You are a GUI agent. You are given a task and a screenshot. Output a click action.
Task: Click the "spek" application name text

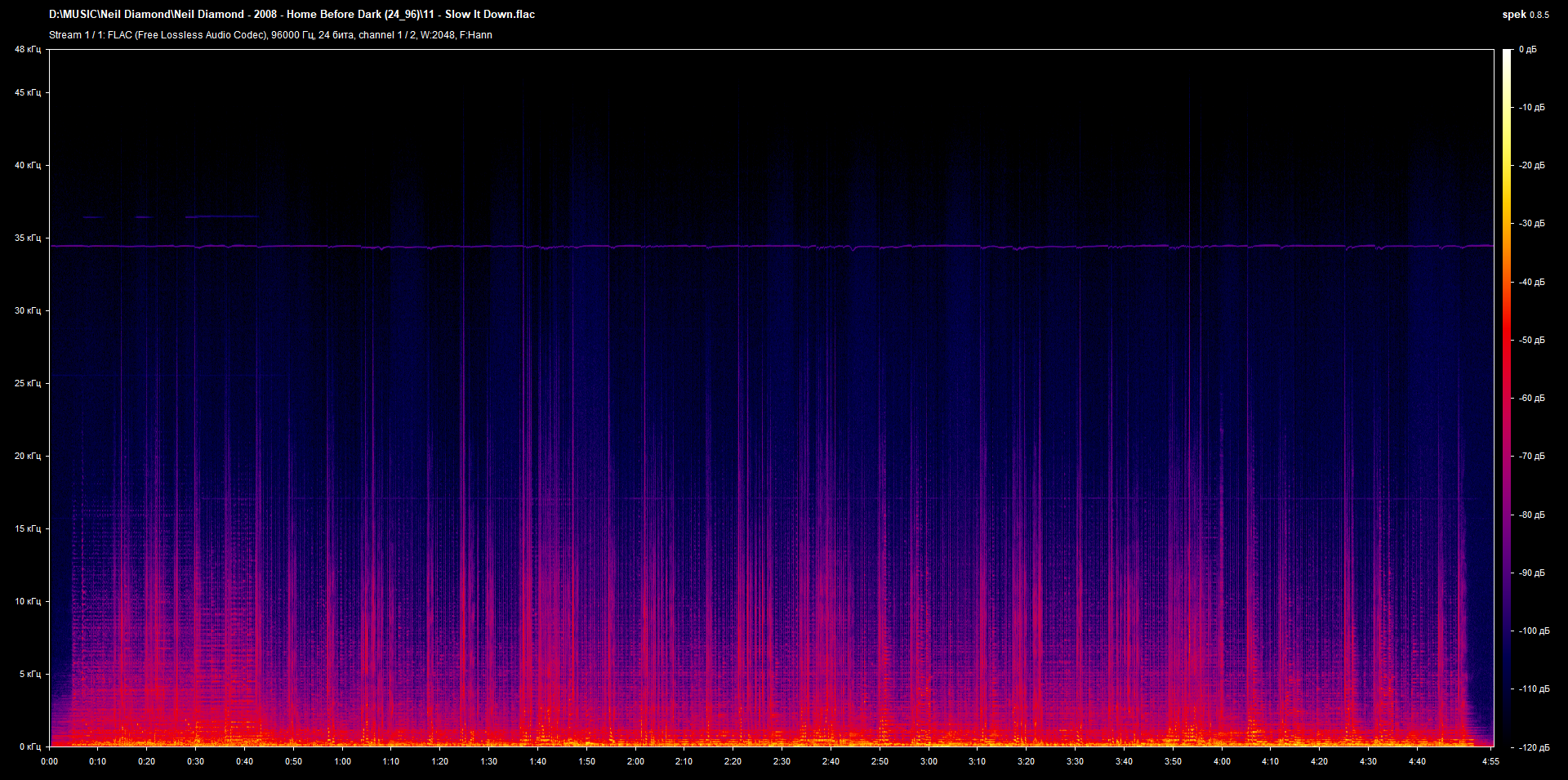1513,14
